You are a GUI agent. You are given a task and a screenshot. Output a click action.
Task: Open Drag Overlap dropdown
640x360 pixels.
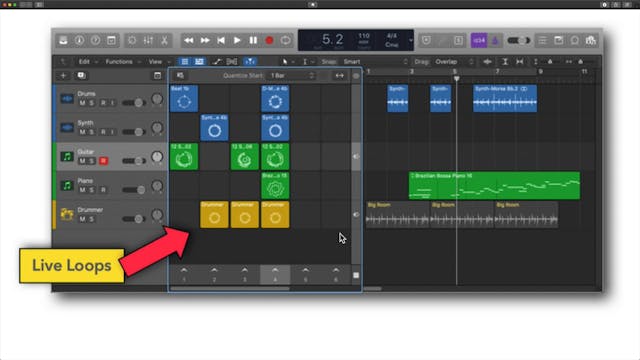coord(454,62)
